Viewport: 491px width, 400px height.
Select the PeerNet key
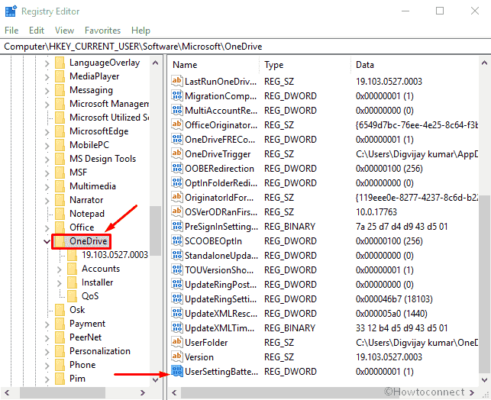point(85,337)
